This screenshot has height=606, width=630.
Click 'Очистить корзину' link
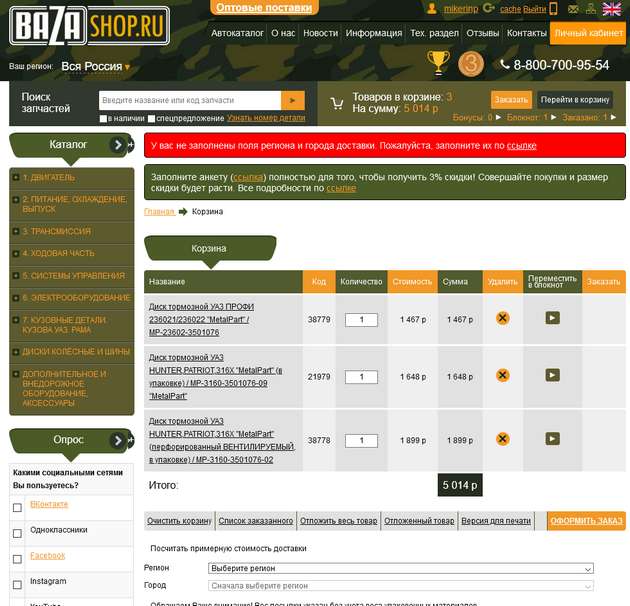click(179, 521)
